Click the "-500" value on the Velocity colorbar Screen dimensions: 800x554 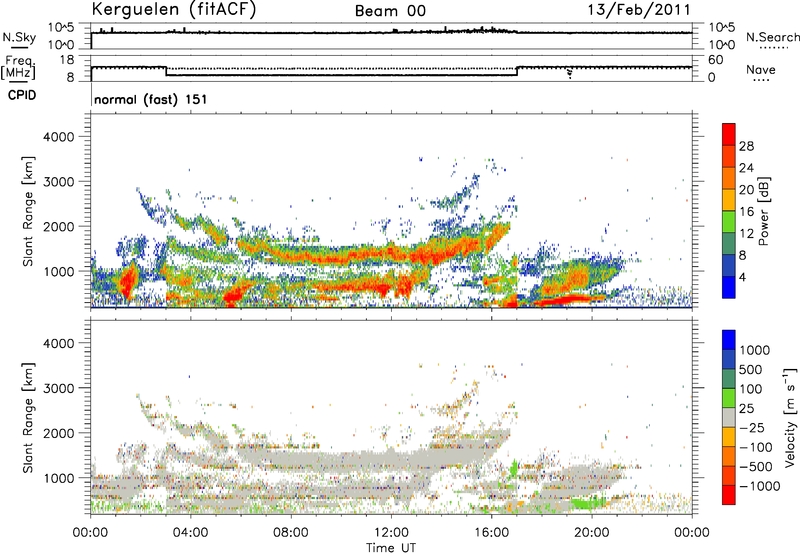(756, 466)
